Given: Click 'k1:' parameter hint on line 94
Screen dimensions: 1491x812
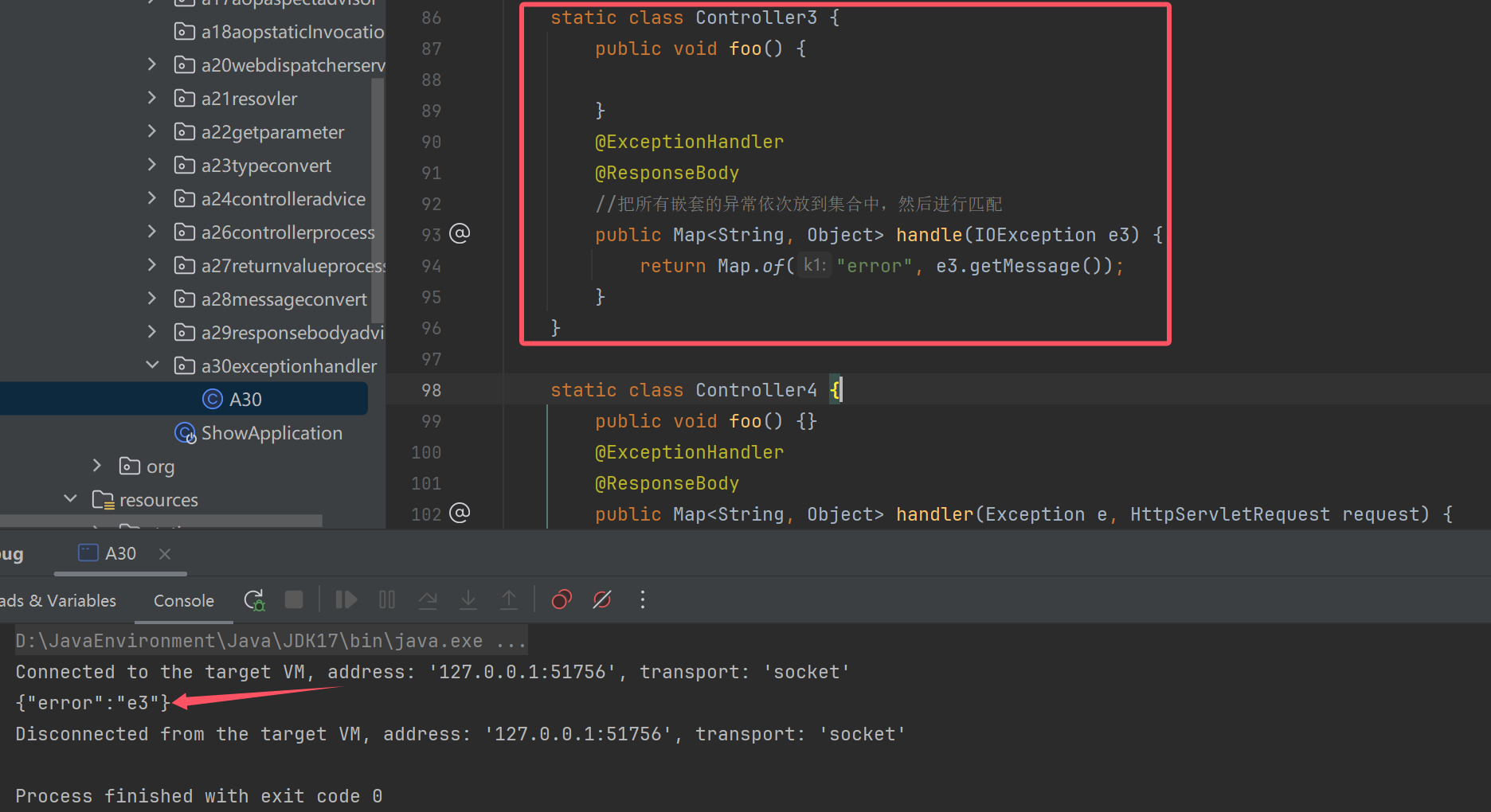Looking at the screenshot, I should point(815,265).
